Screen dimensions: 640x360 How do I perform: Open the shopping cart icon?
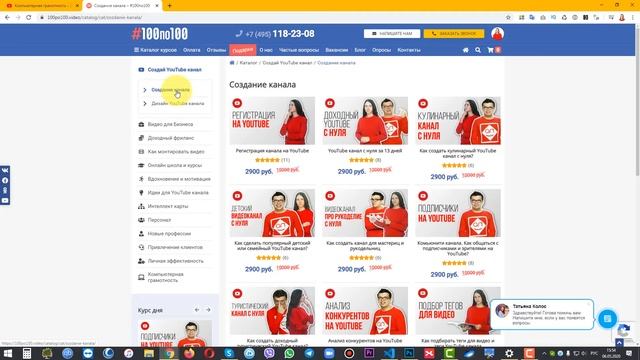pos(491,50)
